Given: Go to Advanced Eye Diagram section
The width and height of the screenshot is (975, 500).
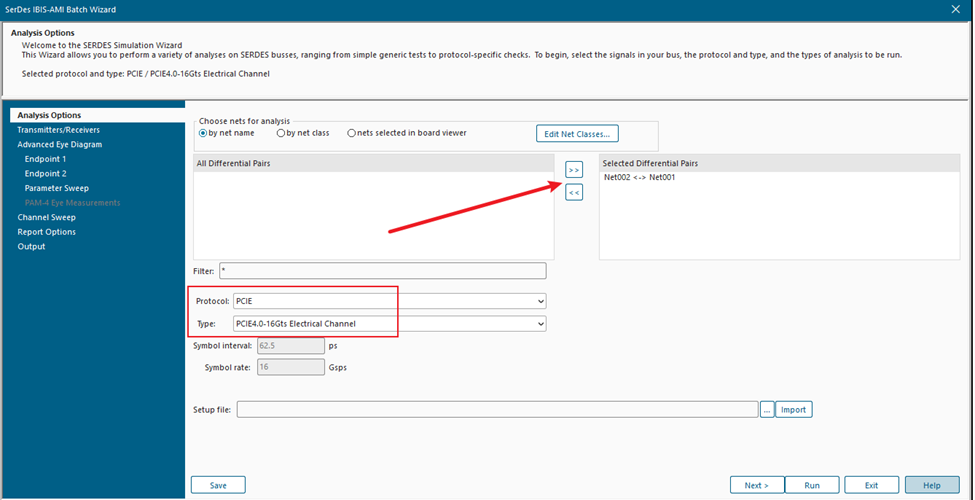Looking at the screenshot, I should coord(59,144).
